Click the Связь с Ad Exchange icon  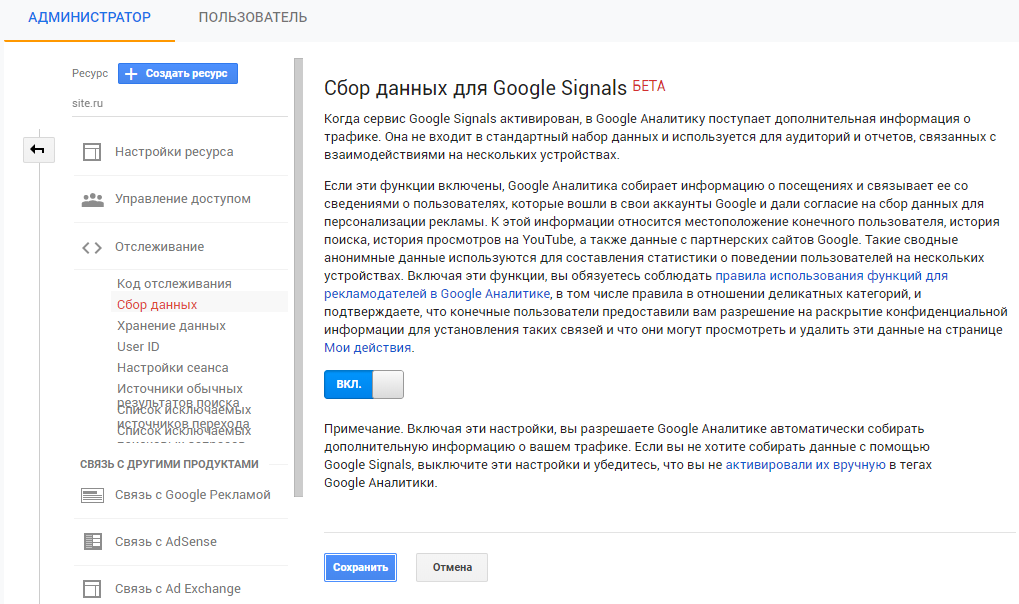point(92,589)
